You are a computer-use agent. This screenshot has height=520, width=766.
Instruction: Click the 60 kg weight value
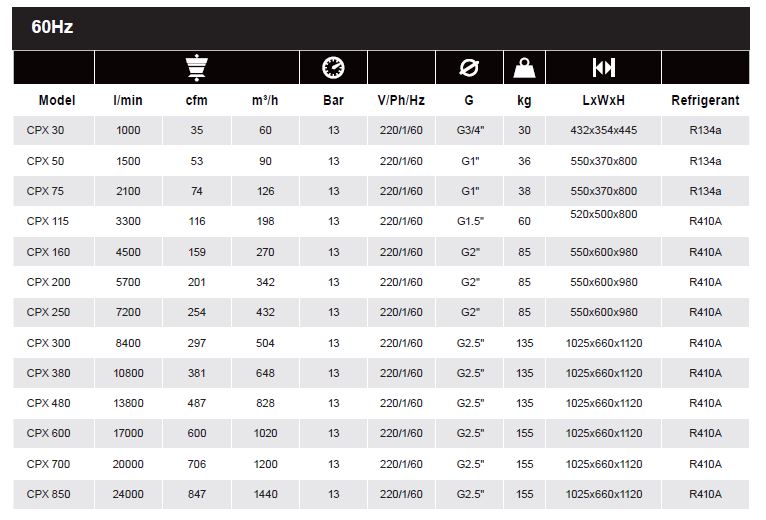click(524, 221)
